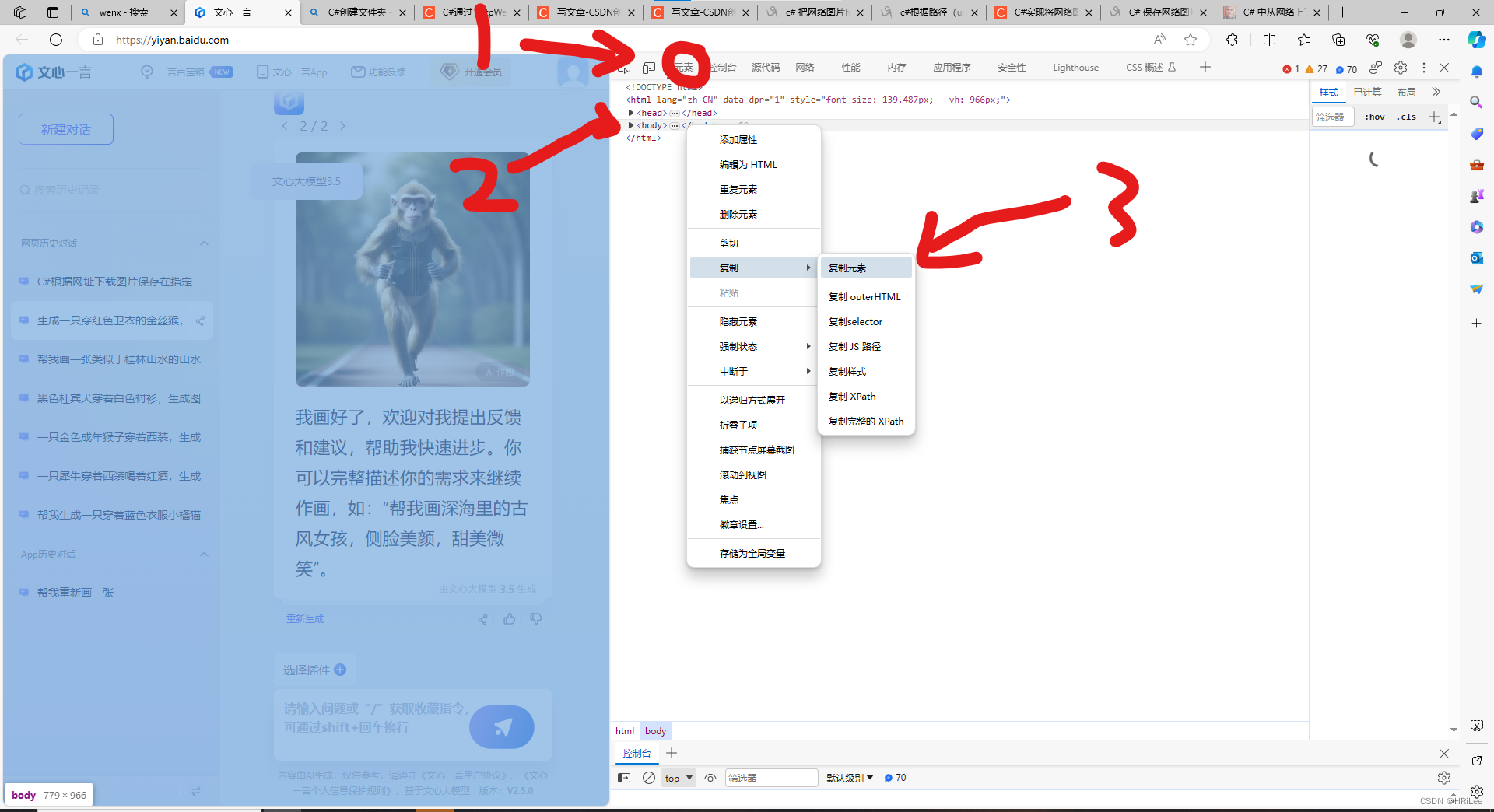Viewport: 1494px width, 812px height.
Task: Click the warnings count badge showing 27
Action: (1317, 69)
